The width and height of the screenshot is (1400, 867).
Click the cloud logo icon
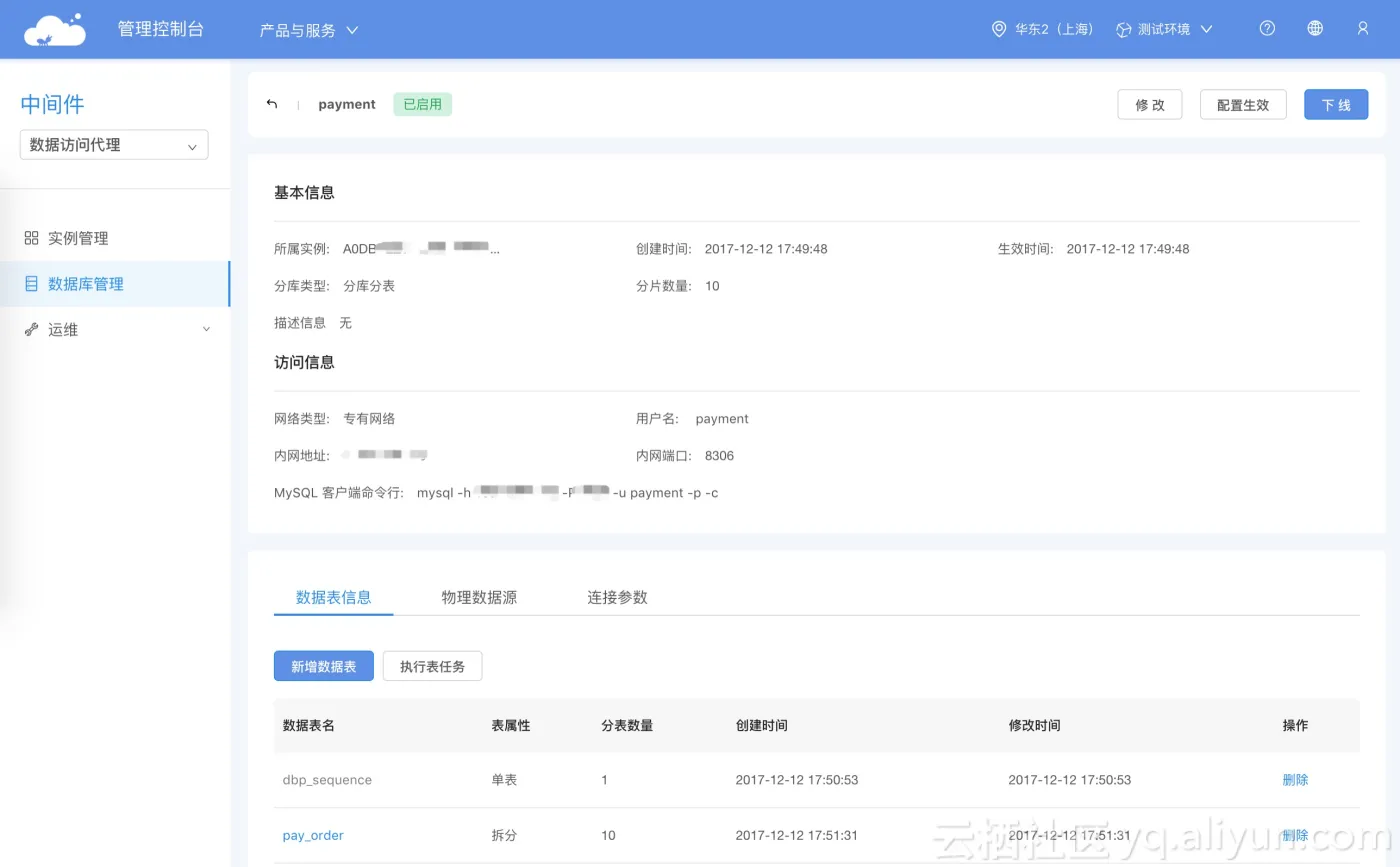coord(55,29)
